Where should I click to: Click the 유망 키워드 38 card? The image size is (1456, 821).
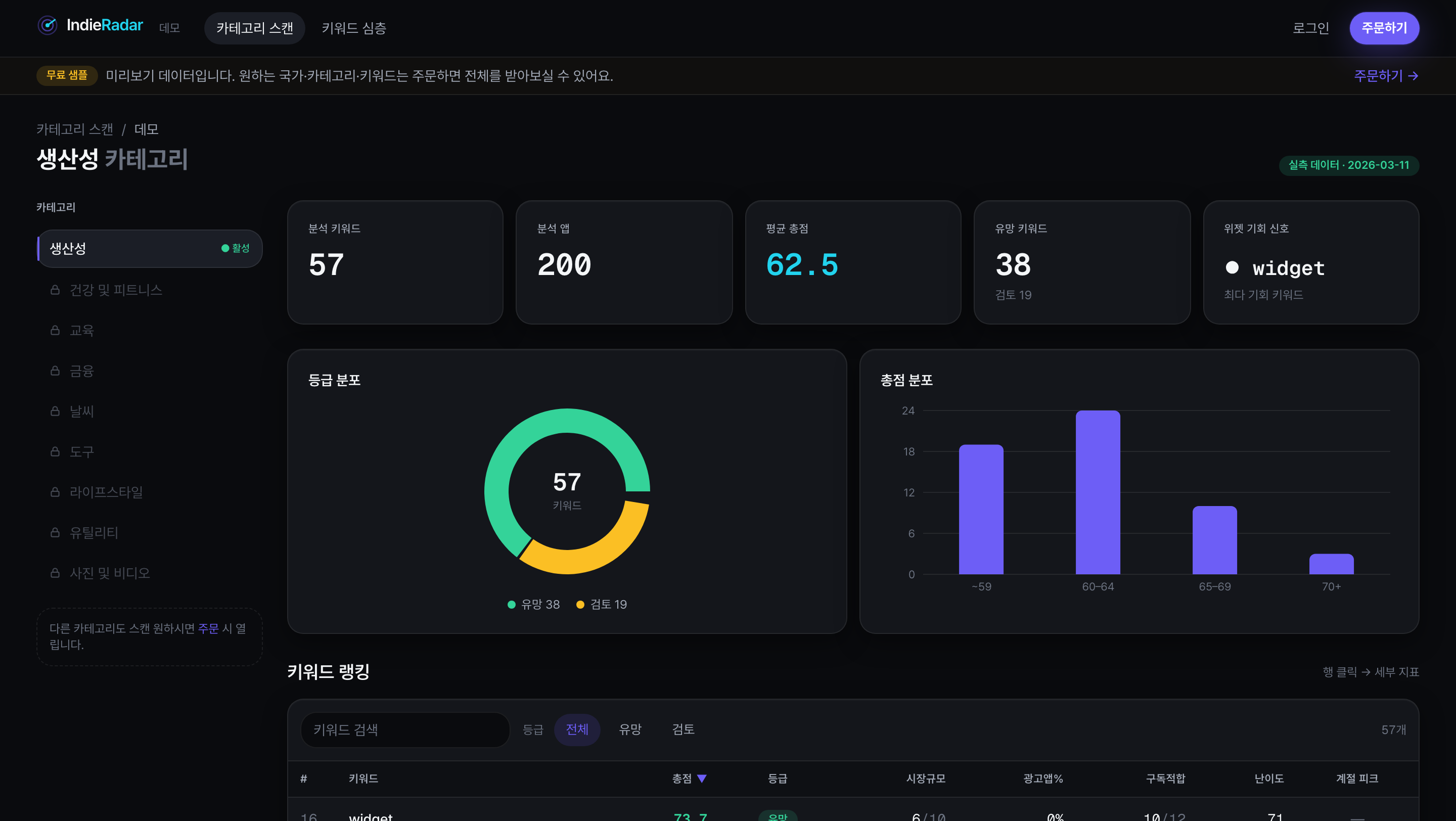pos(1082,262)
